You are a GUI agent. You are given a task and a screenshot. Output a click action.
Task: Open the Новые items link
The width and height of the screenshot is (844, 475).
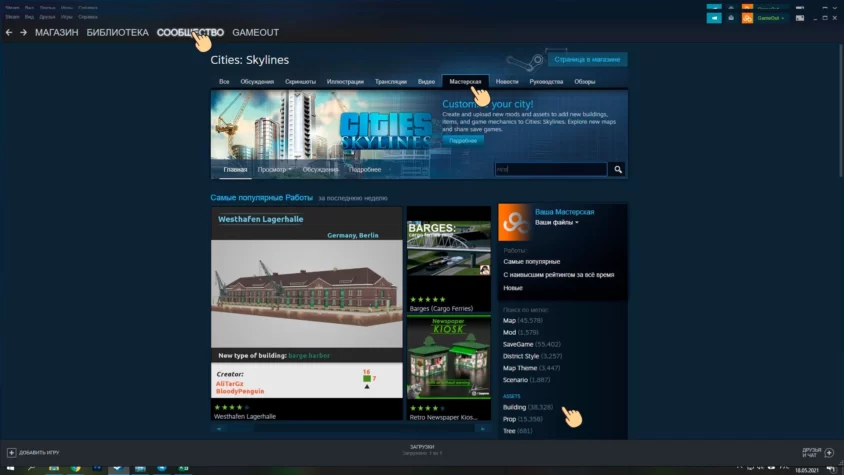[x=513, y=288]
